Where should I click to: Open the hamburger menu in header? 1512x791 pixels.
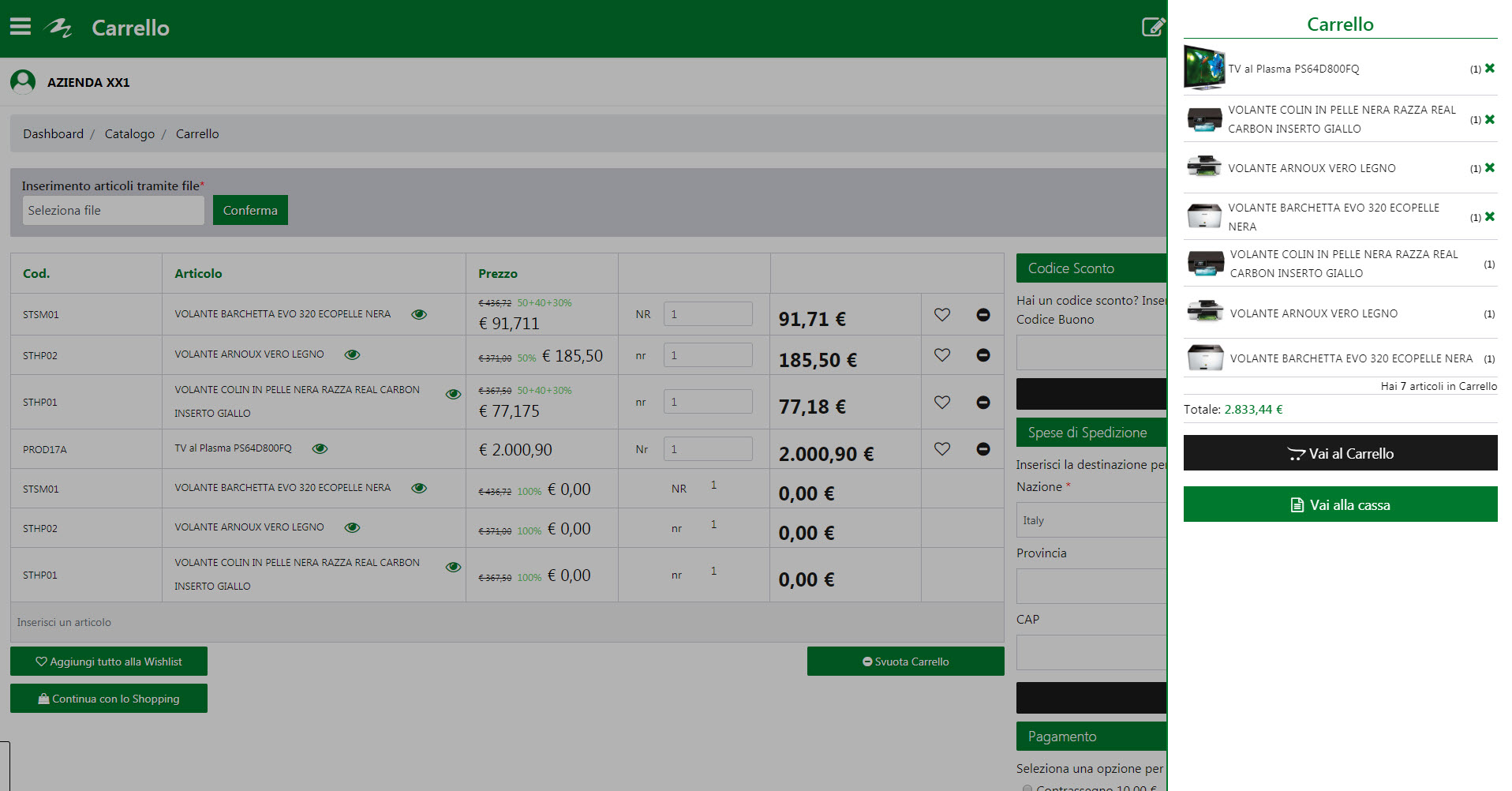point(21,27)
